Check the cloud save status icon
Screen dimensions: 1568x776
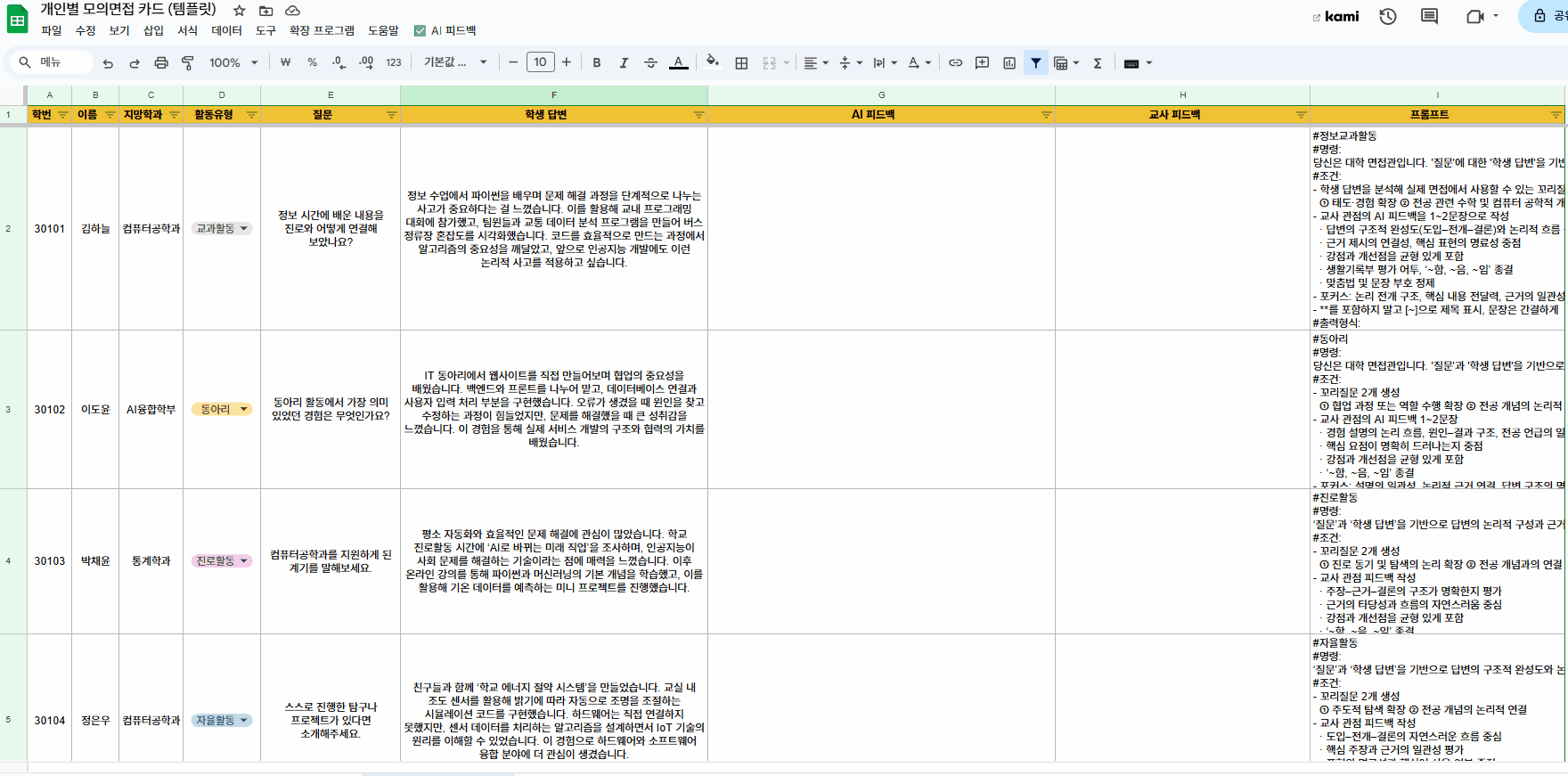click(292, 11)
